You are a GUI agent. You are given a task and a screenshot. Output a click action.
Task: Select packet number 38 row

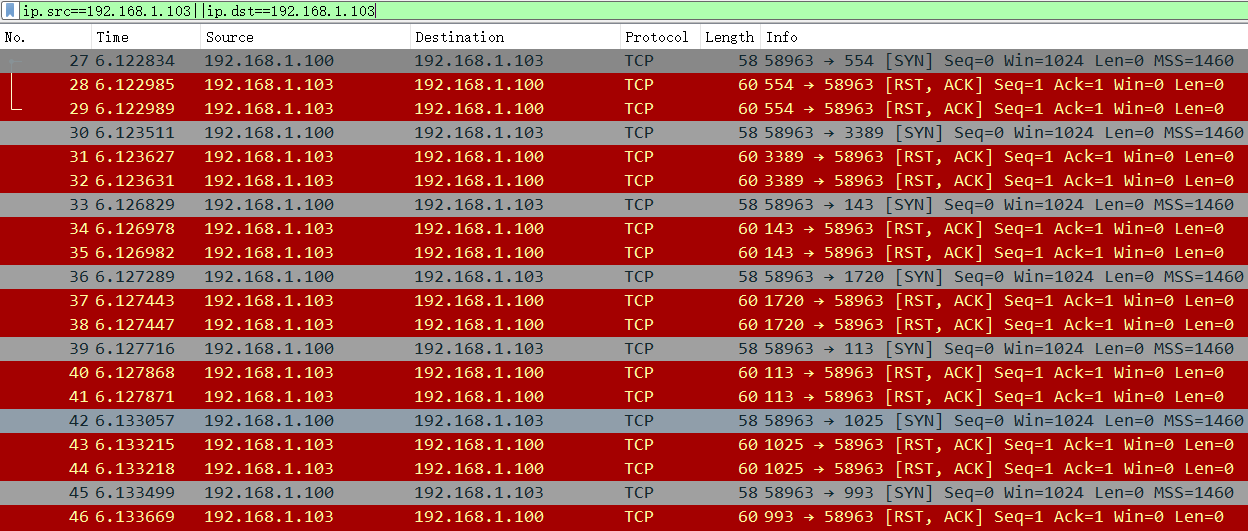pyautogui.click(x=624, y=325)
